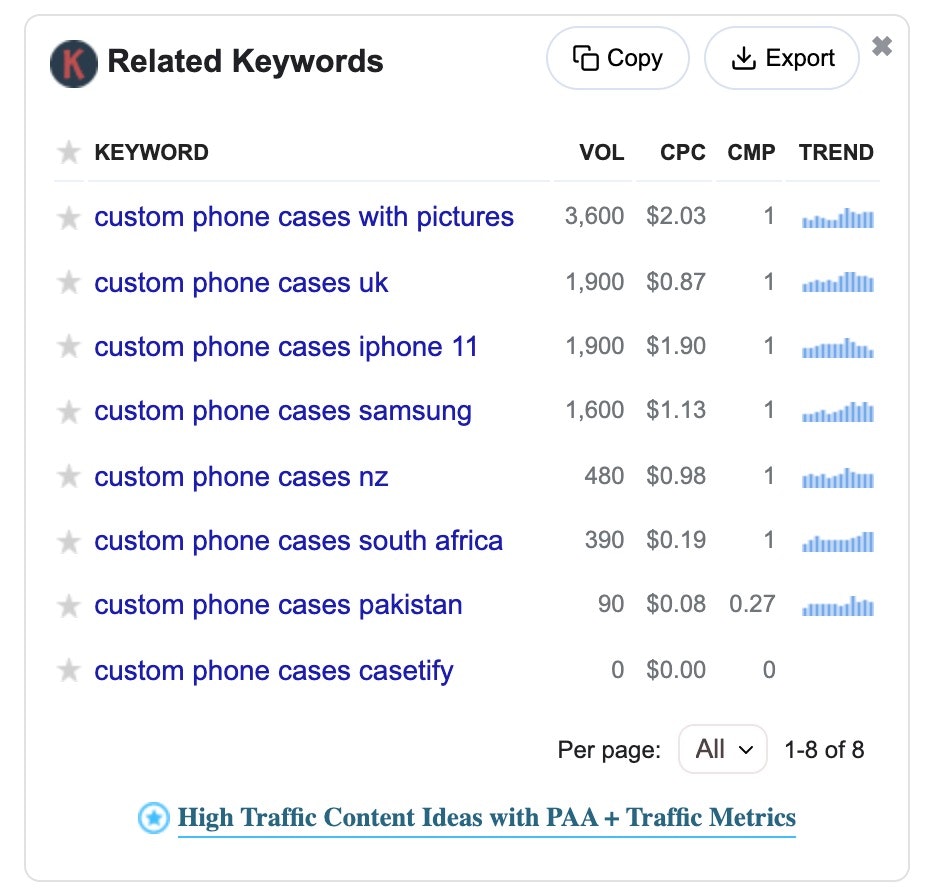
Task: Close the Related Keywords widget
Action: [882, 46]
